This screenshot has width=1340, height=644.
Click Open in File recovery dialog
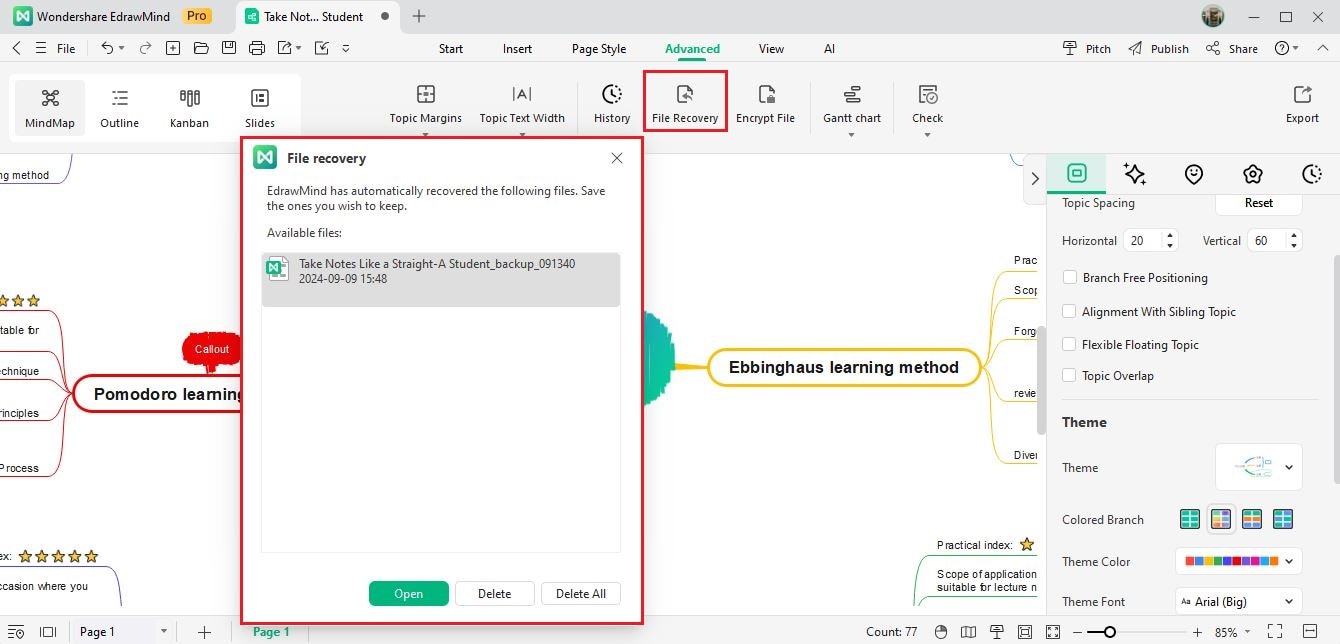pyautogui.click(x=408, y=593)
